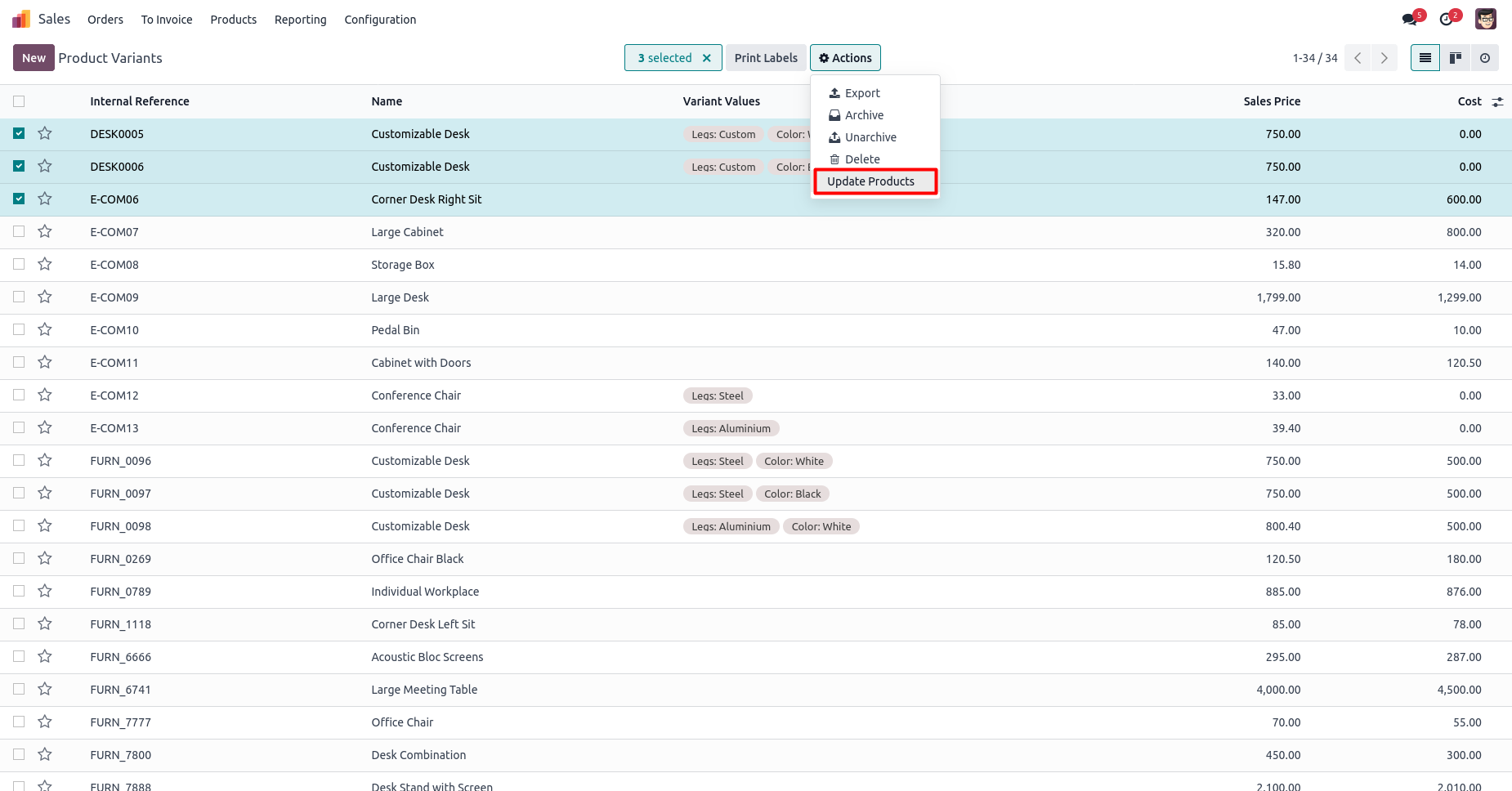Switch to kanban view

(x=1456, y=58)
